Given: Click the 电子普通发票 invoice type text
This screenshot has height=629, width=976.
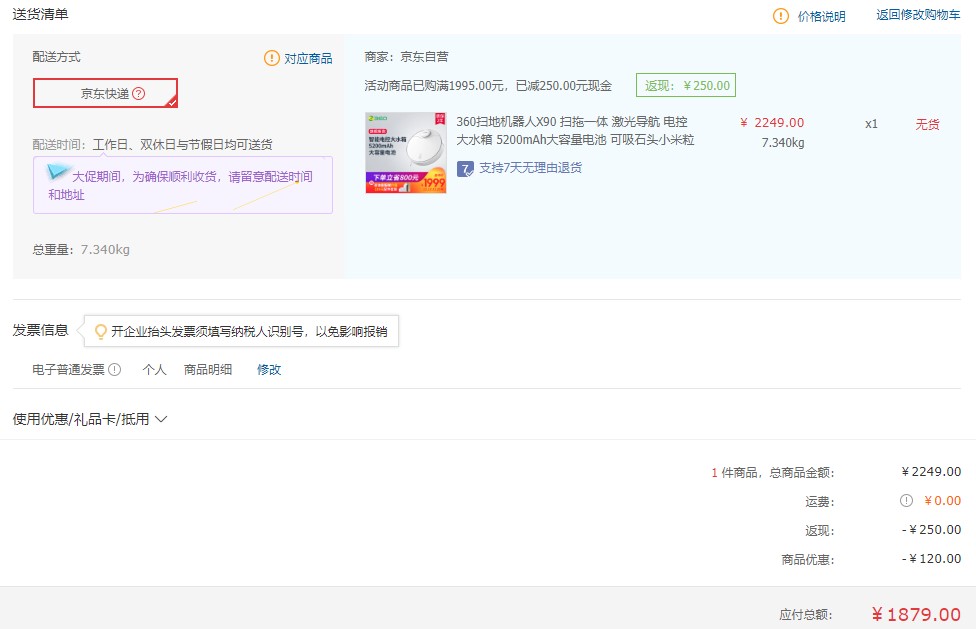Looking at the screenshot, I should click(68, 370).
